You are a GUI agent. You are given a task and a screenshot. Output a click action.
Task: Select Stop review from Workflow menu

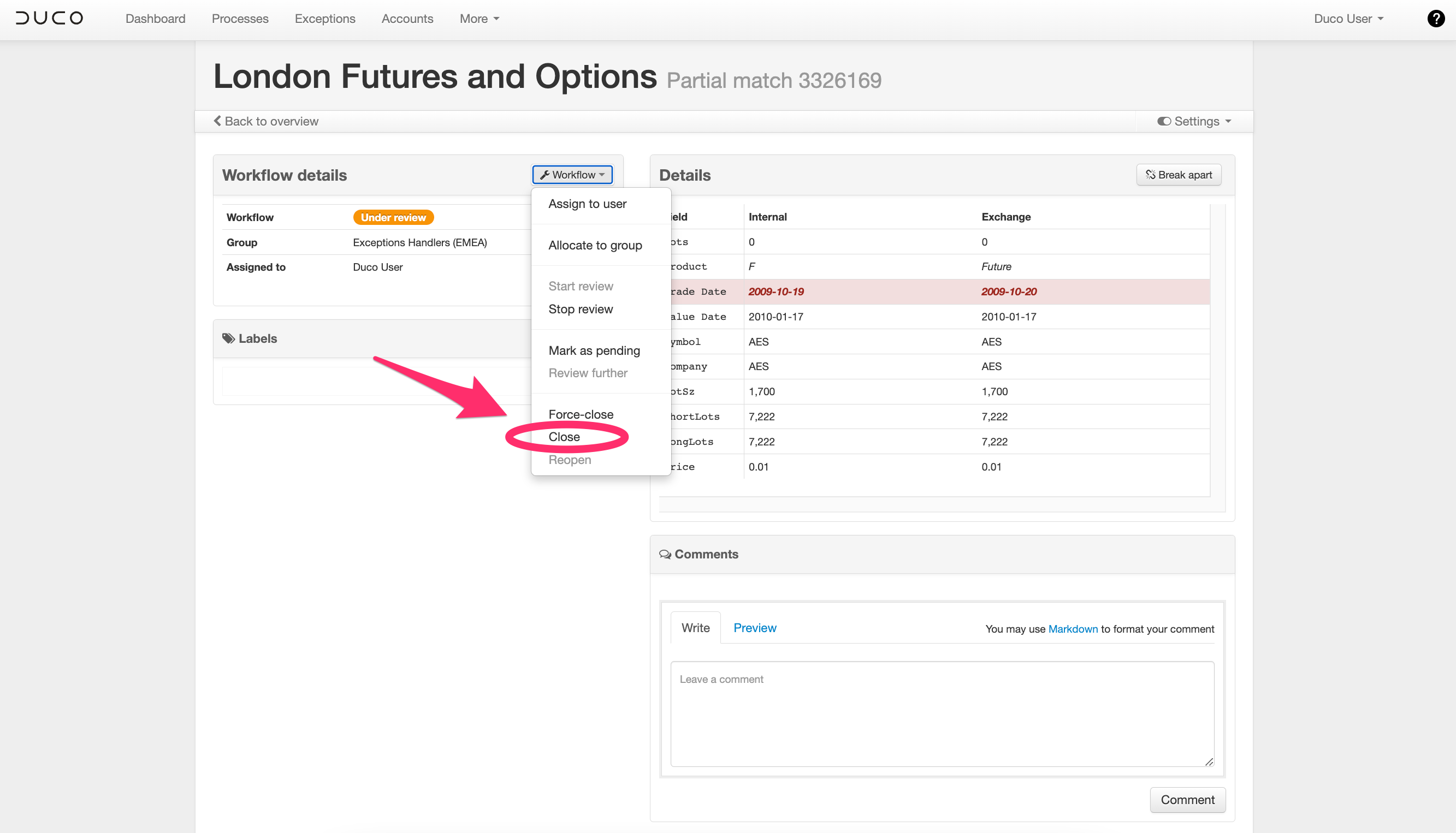[581, 309]
